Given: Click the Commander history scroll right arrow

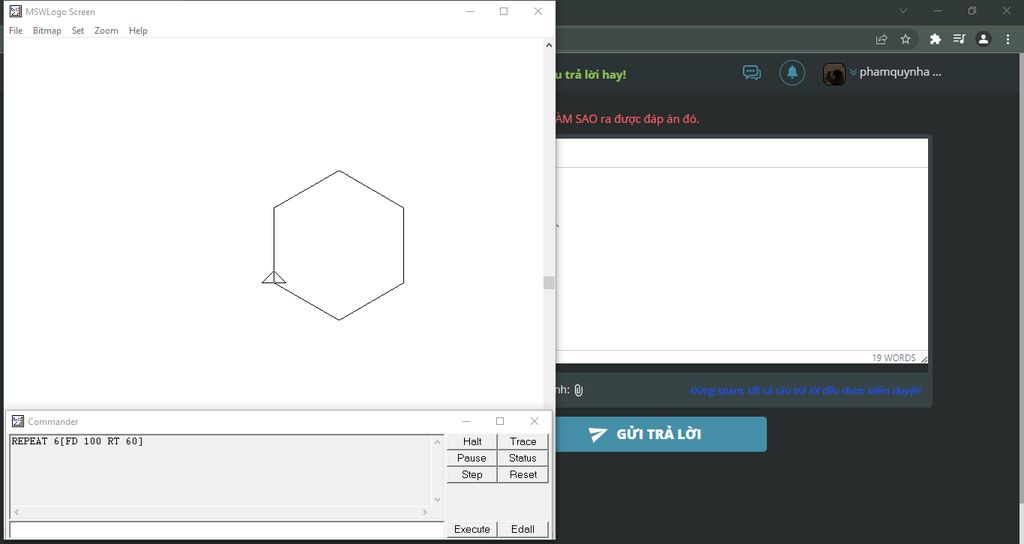Looking at the screenshot, I should pyautogui.click(x=425, y=512).
